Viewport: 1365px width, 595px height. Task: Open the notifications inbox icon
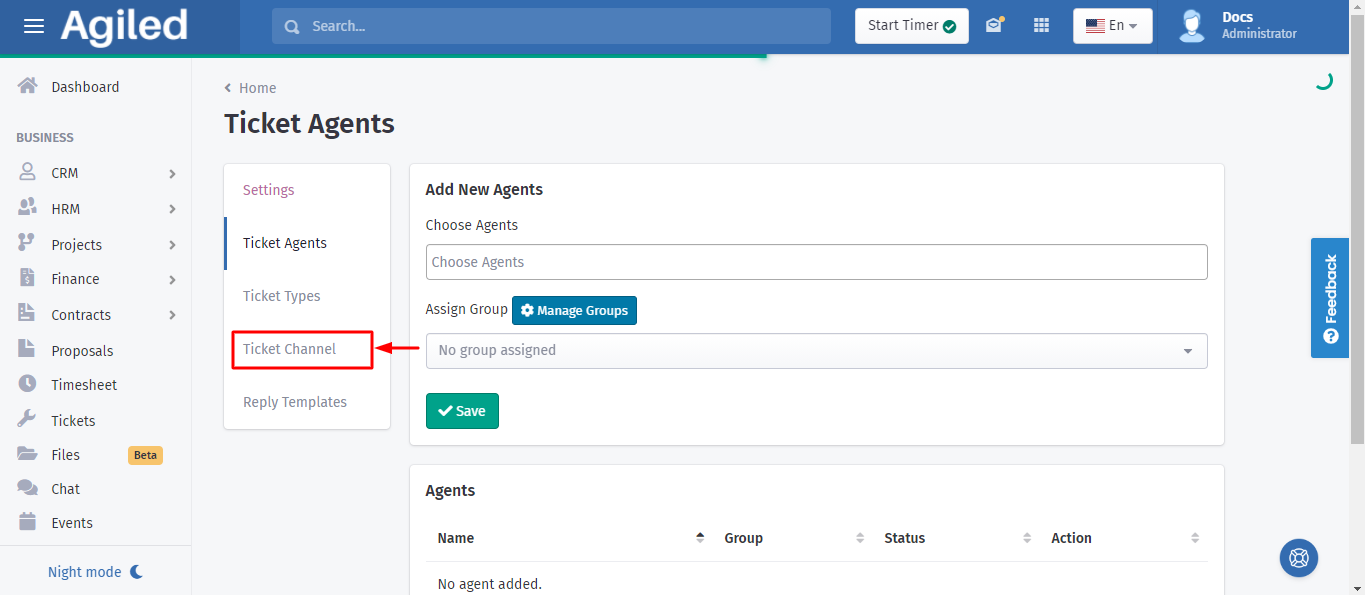click(x=993, y=26)
